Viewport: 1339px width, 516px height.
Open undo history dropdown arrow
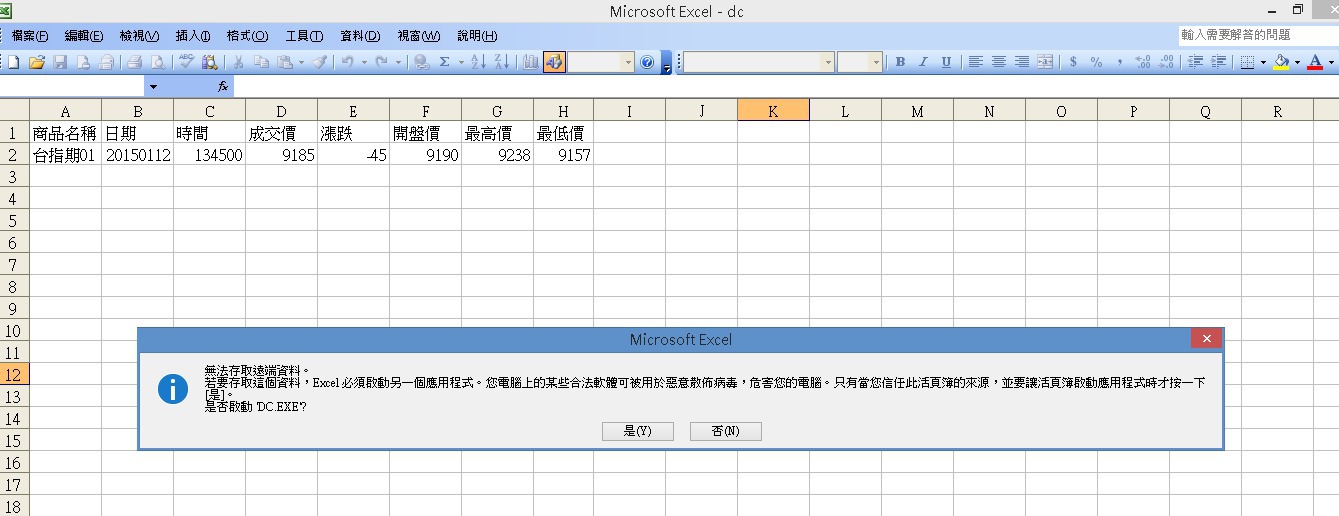point(364,62)
